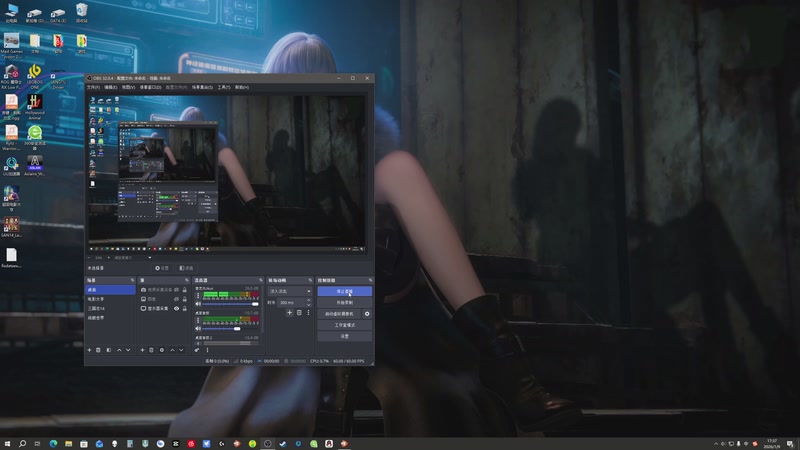Mute the second audio mixer track speaker

[198, 329]
